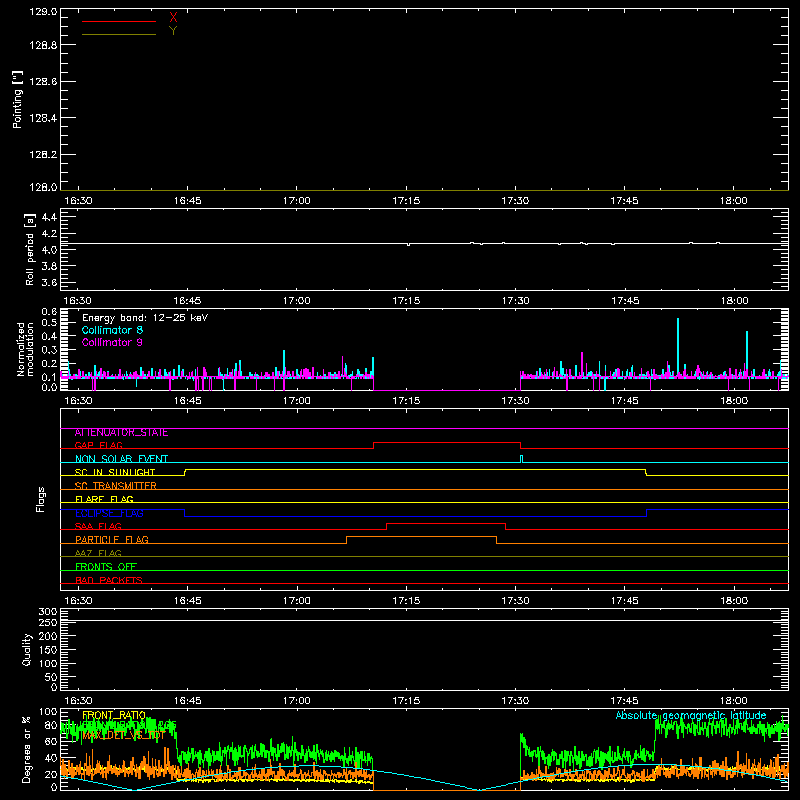Select the 'Energy band: 12-25 keV' label
Image resolution: width=800 pixels, height=800 pixels.
click(145, 318)
